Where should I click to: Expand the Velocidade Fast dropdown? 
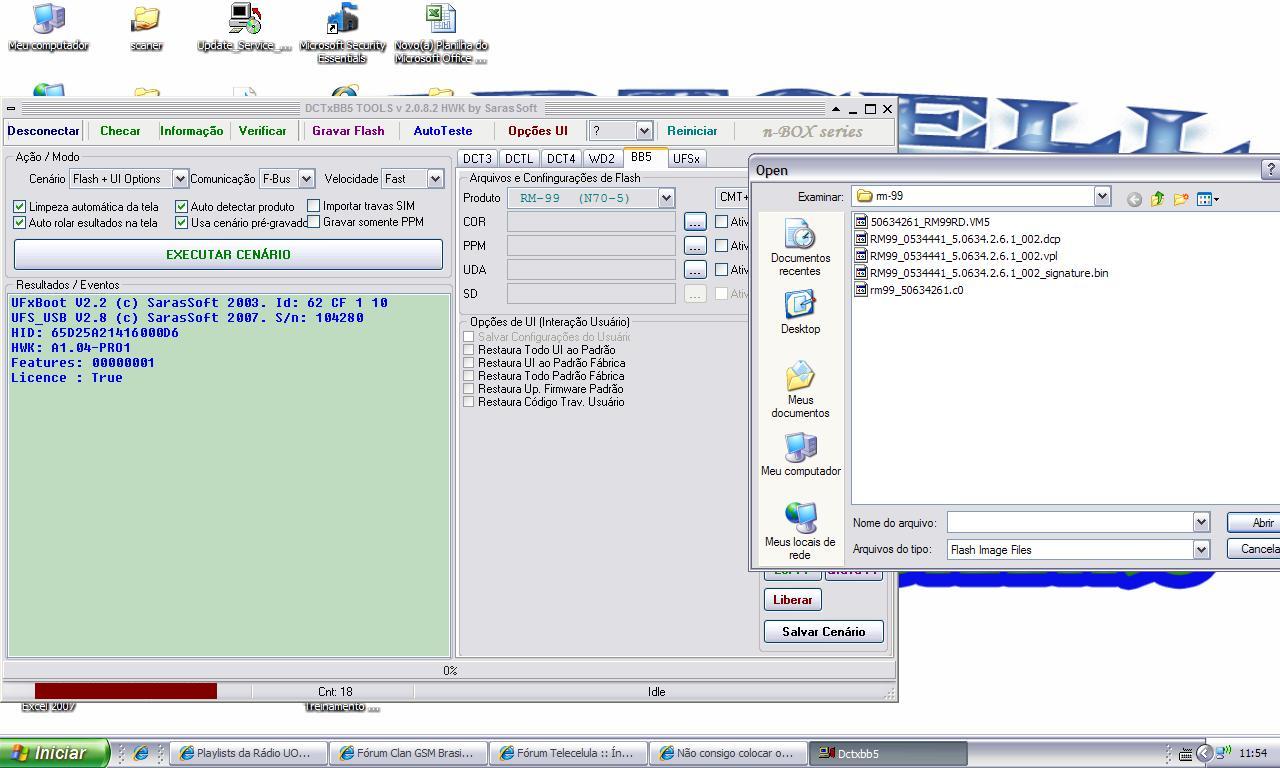coord(435,179)
